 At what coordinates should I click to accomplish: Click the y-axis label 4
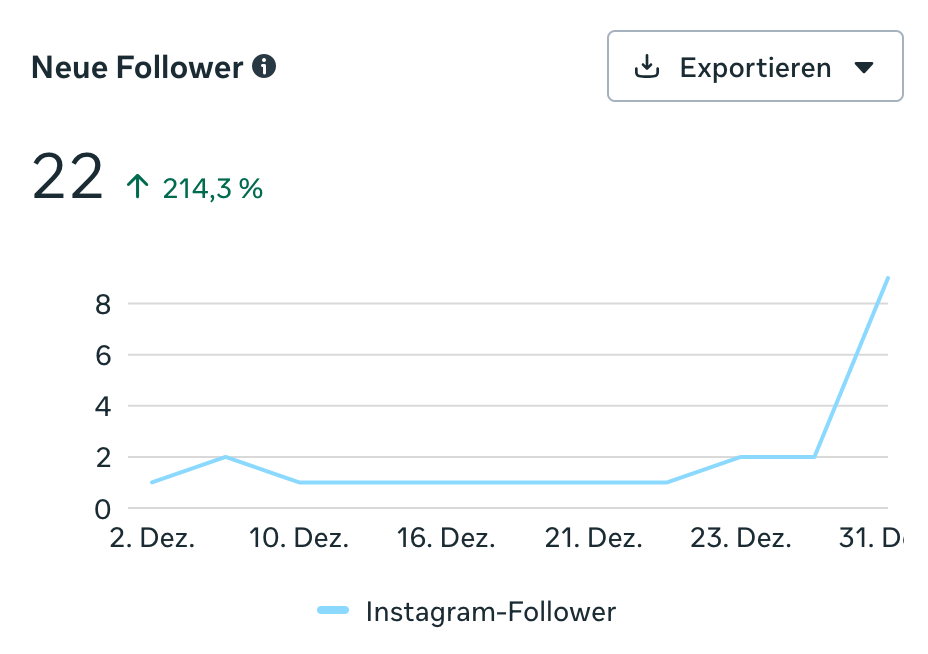[102, 406]
